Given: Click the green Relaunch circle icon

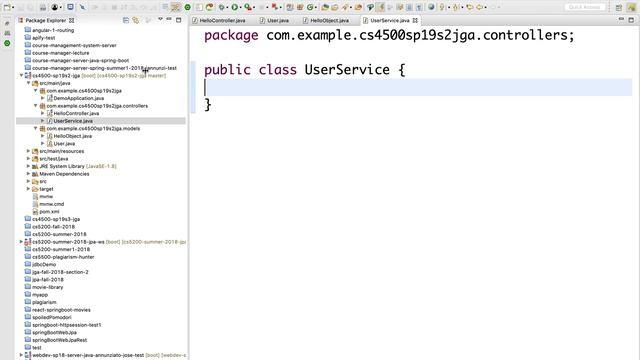Looking at the screenshot, I should (187, 7).
